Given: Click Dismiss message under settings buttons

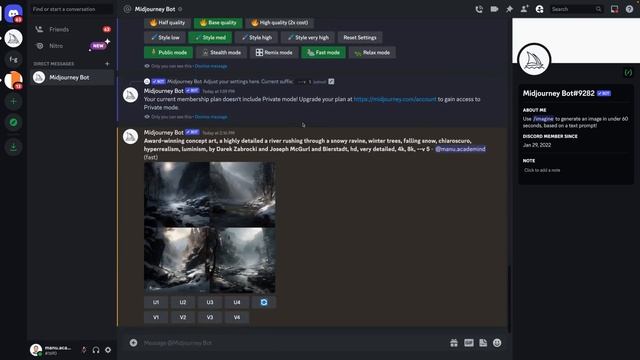Looking at the screenshot, I should point(211,66).
